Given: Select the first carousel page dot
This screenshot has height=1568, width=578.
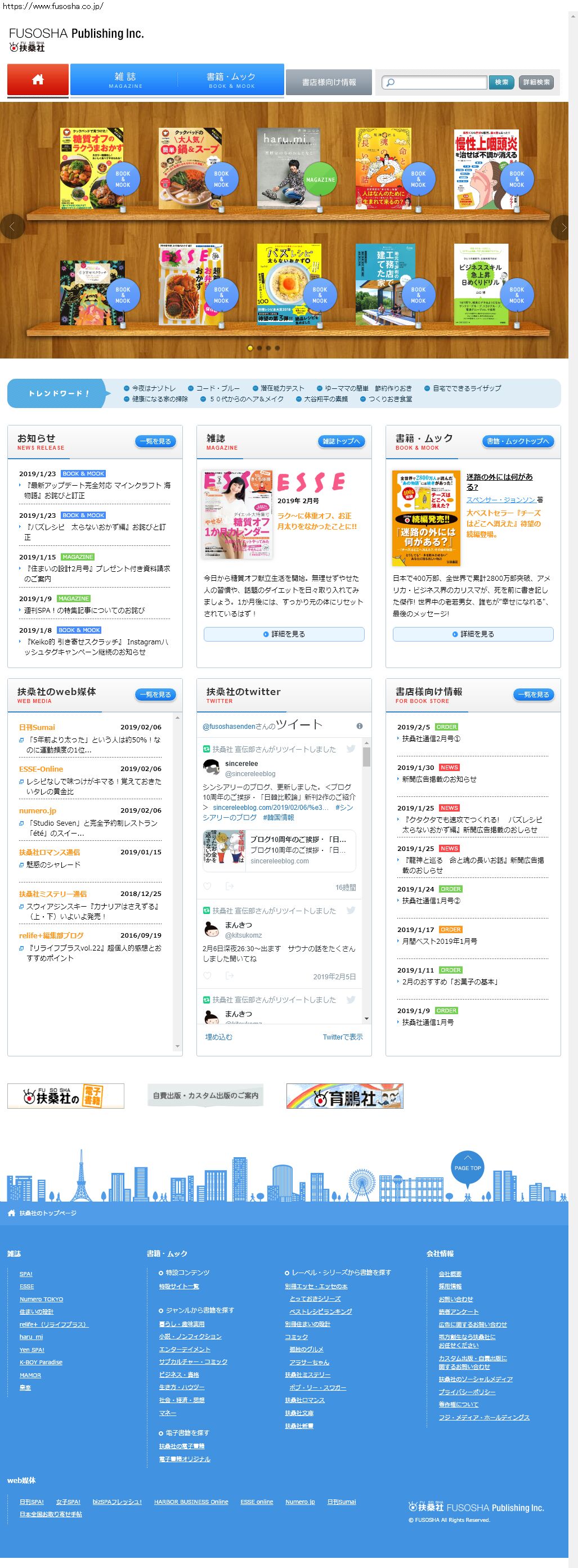Looking at the screenshot, I should click(x=250, y=348).
